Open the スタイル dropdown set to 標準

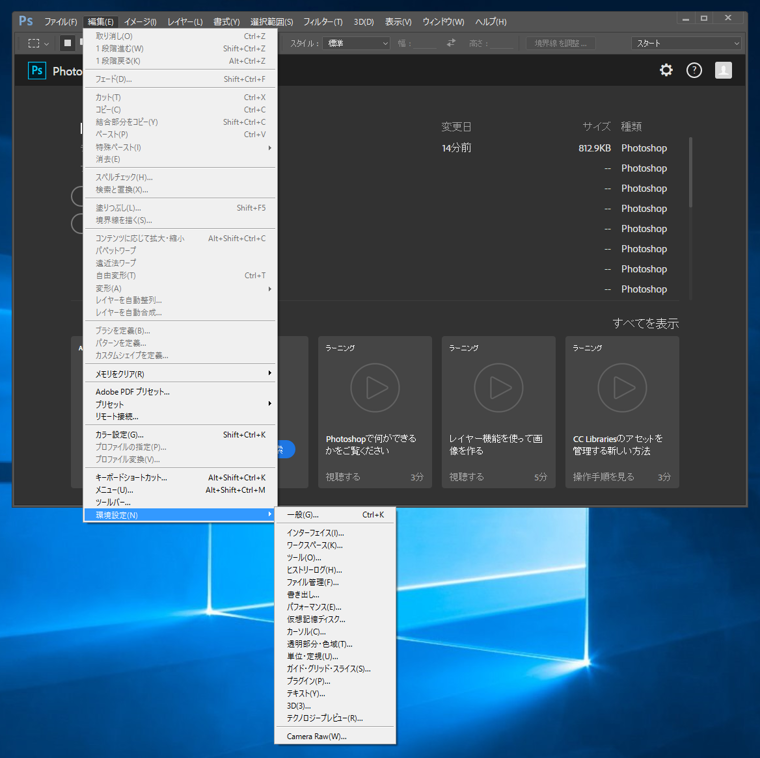coord(356,43)
